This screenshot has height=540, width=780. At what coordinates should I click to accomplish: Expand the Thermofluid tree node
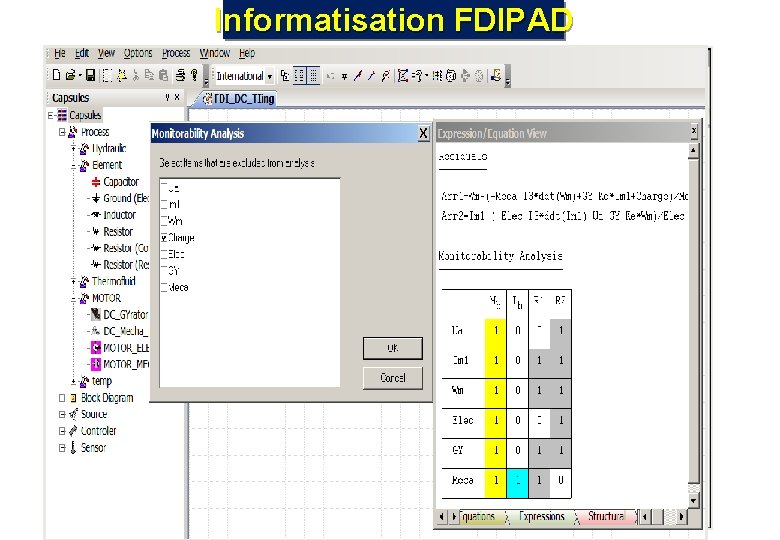pos(74,281)
